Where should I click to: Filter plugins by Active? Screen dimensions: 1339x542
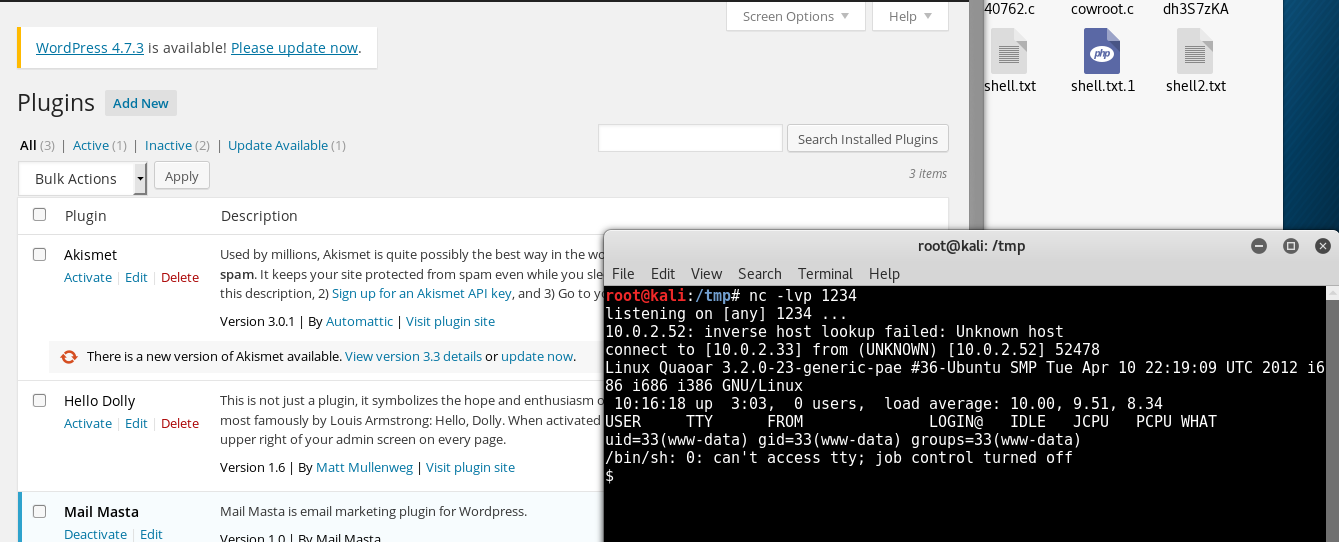tap(91, 145)
